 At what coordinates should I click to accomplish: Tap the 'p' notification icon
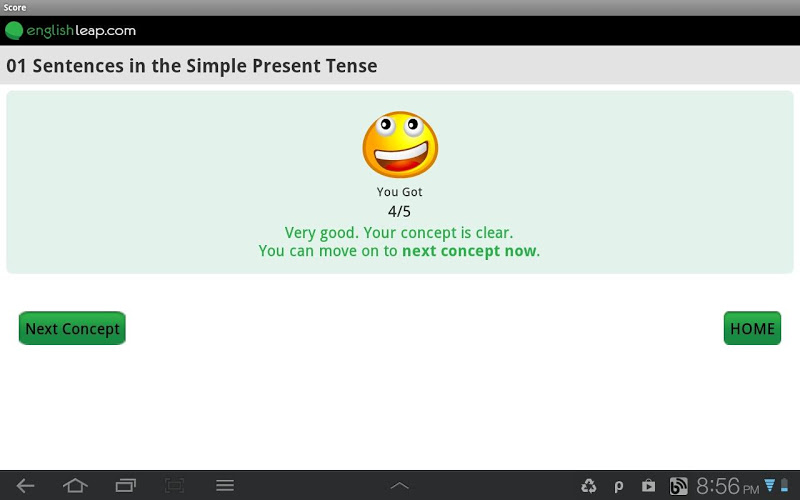[618, 486]
